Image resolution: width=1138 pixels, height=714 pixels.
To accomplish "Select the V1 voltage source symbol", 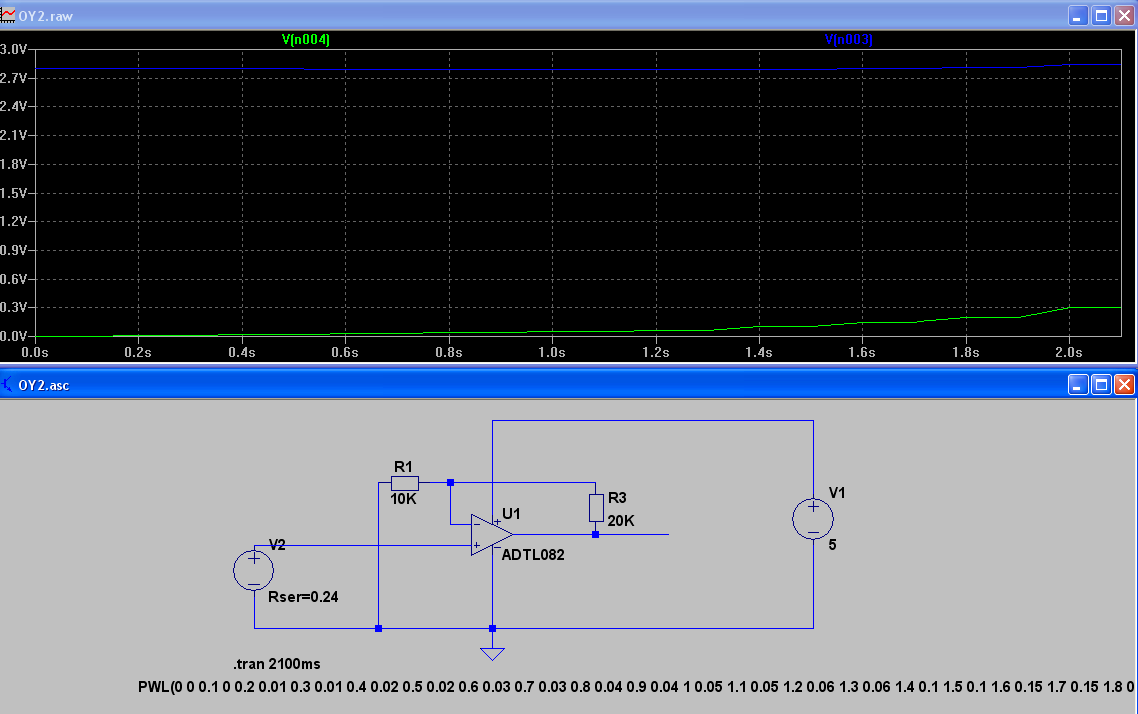I will pyautogui.click(x=813, y=519).
